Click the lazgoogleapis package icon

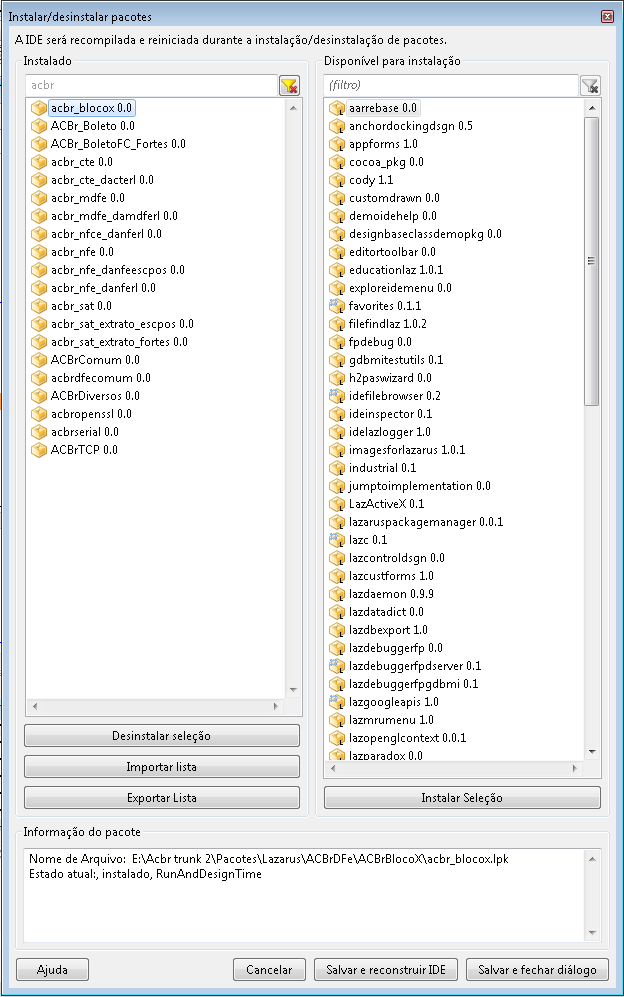(x=336, y=702)
